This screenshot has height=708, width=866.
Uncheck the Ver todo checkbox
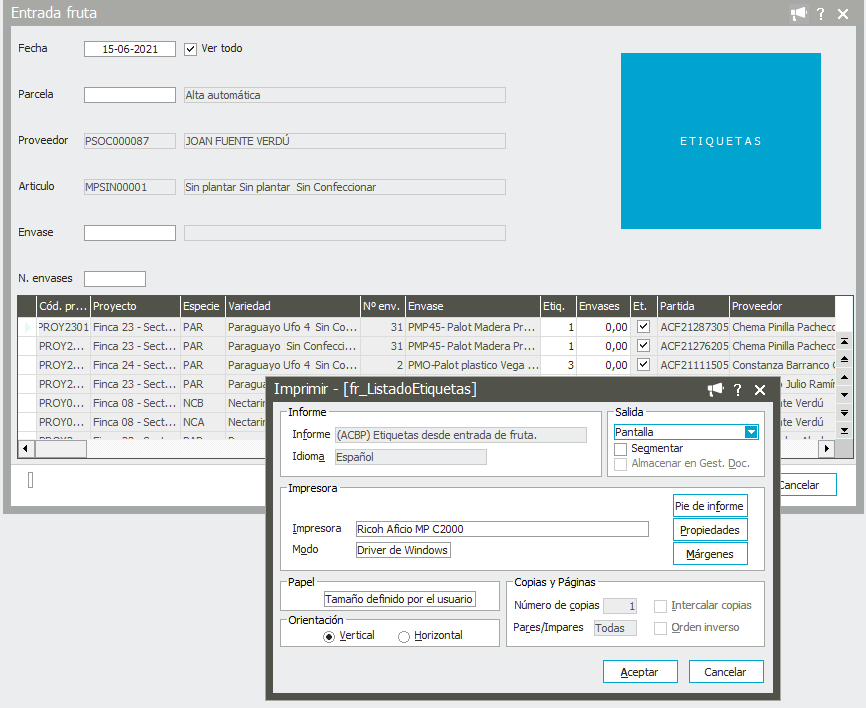click(x=191, y=48)
